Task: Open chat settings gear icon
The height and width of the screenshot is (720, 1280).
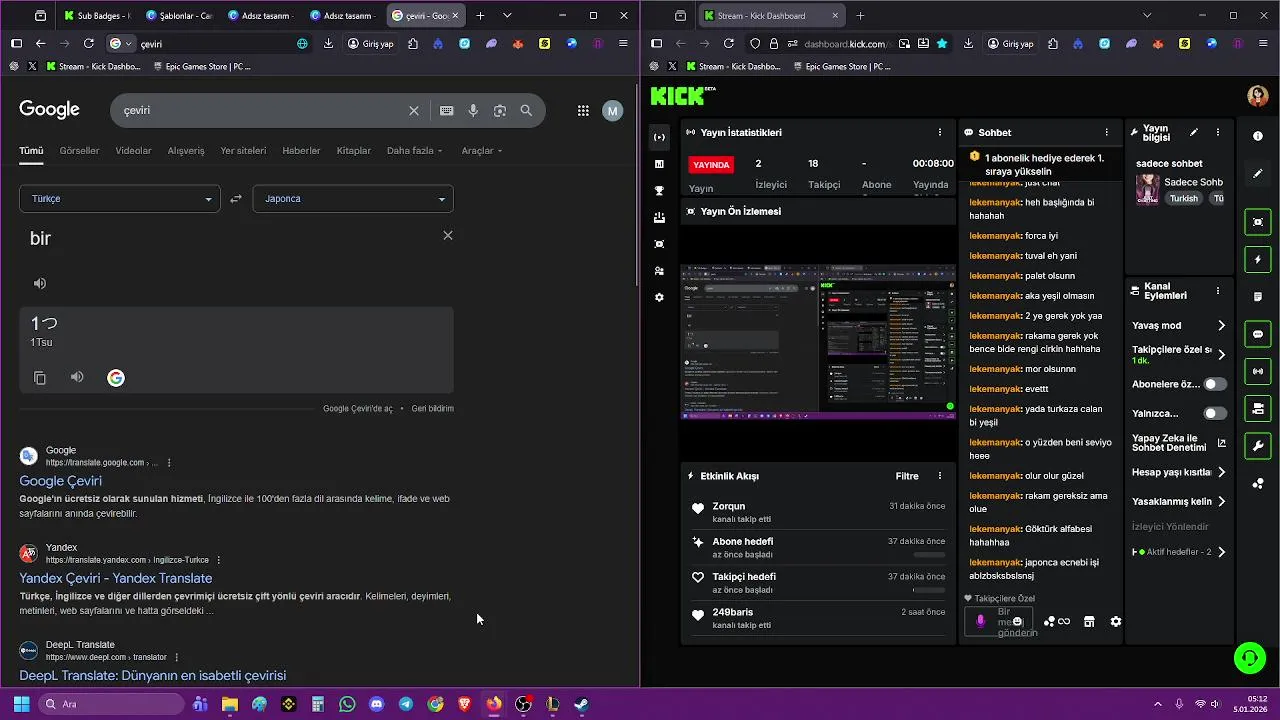Action: [1116, 622]
